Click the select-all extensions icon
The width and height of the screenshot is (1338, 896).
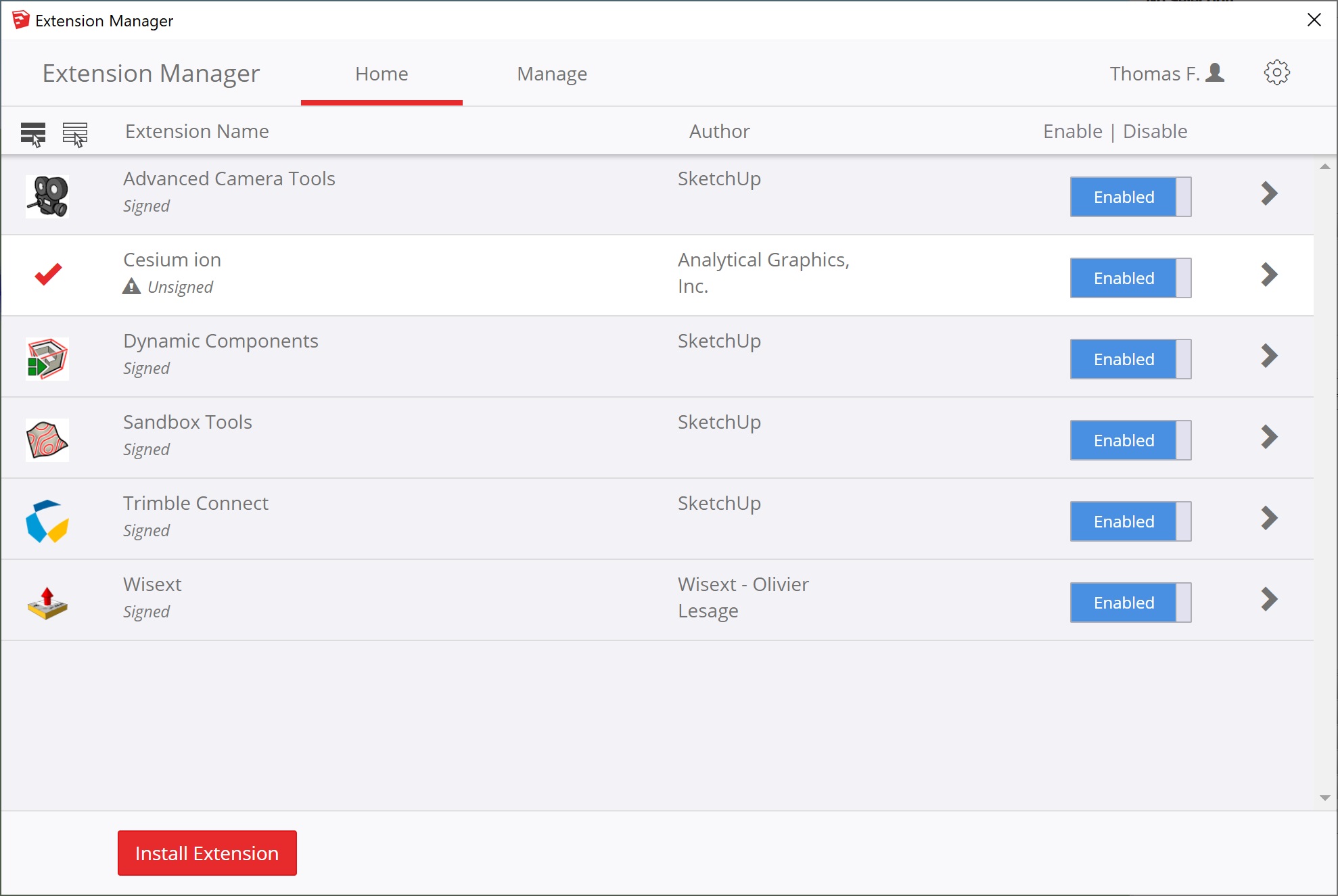tap(33, 133)
